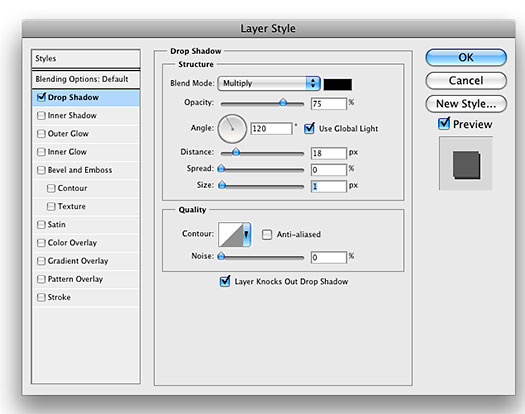Click the Distance slider handle
525x414 pixels.
point(236,152)
